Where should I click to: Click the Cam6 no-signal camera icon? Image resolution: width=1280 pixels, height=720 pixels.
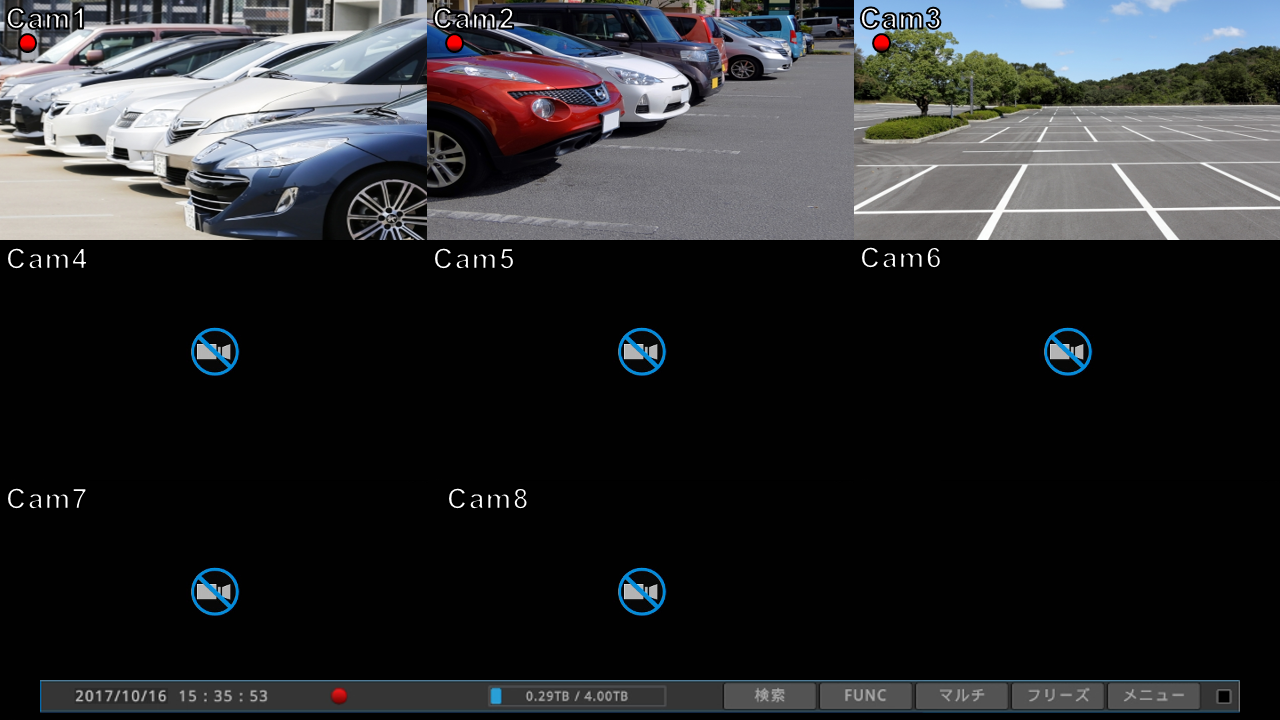(1068, 352)
